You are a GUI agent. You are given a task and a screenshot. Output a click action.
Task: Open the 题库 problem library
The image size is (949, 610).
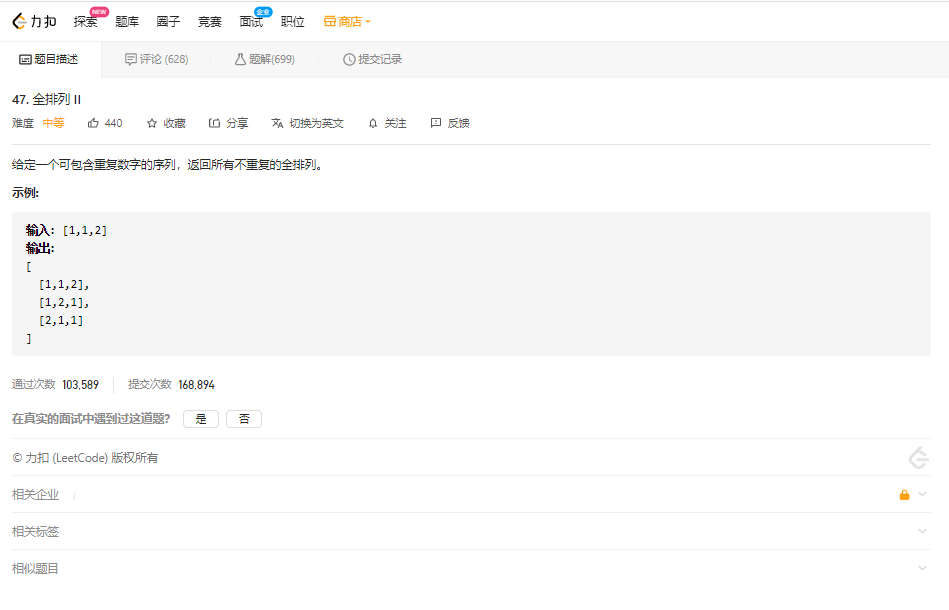click(x=127, y=22)
